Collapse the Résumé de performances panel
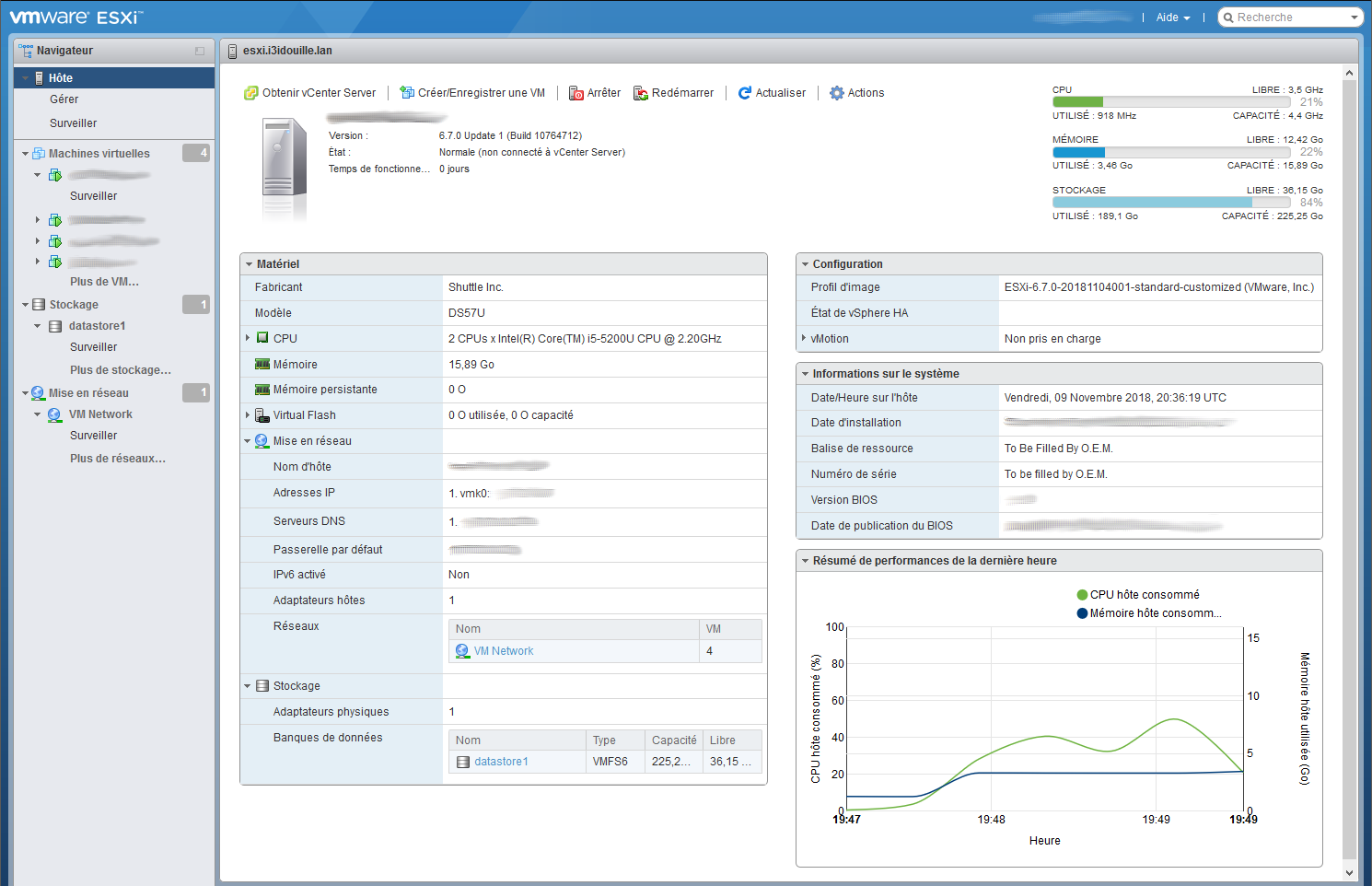Image resolution: width=1372 pixels, height=886 pixels. click(805, 561)
